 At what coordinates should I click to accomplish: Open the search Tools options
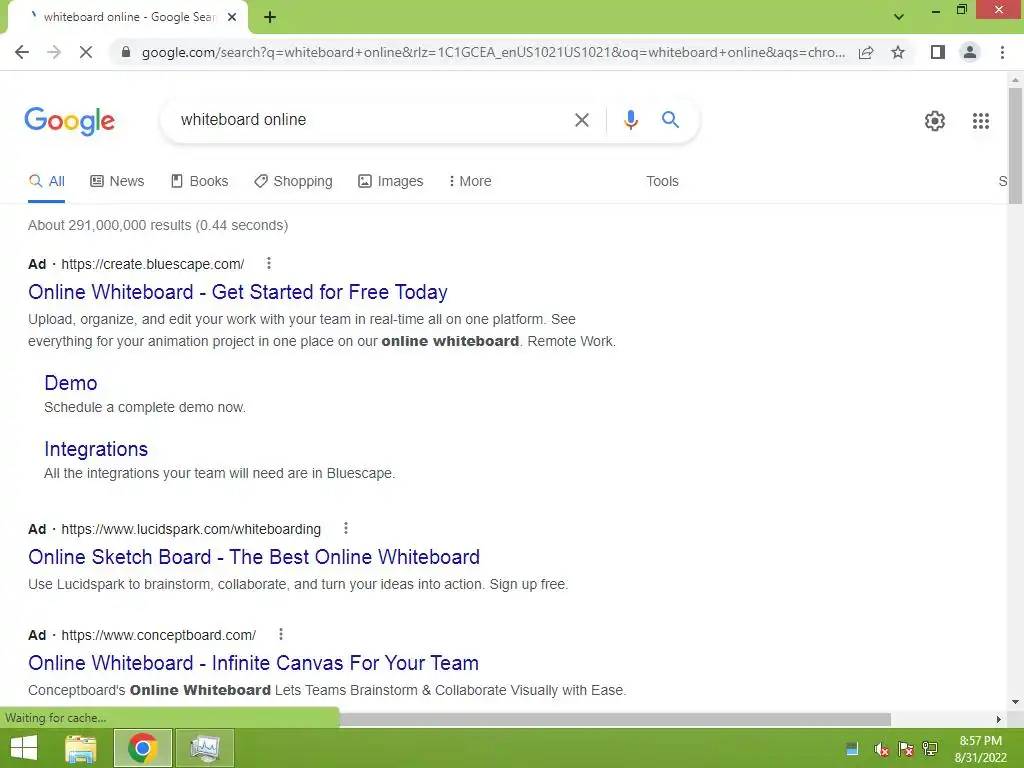point(662,182)
